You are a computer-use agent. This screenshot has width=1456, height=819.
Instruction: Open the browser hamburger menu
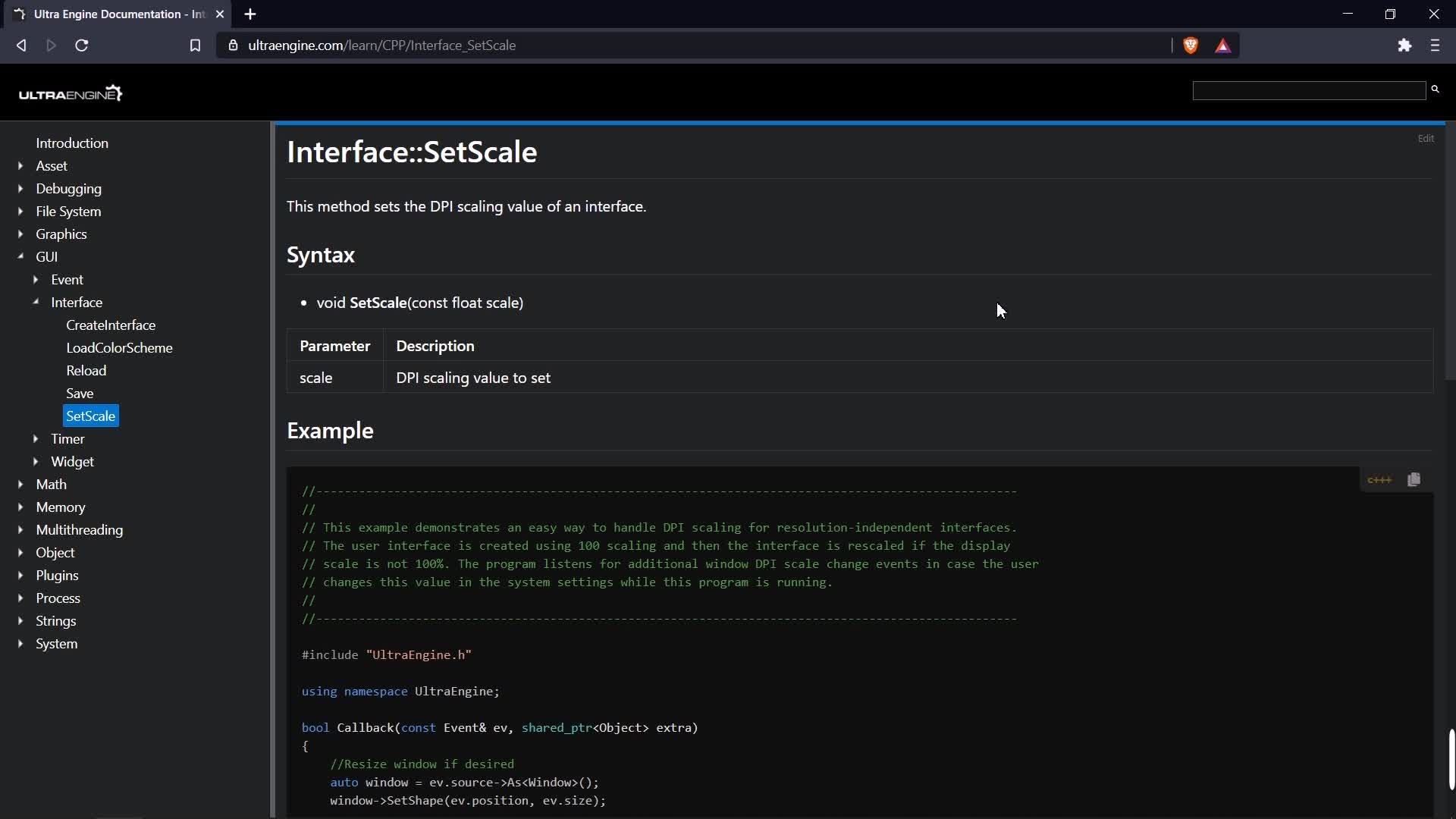1435,45
